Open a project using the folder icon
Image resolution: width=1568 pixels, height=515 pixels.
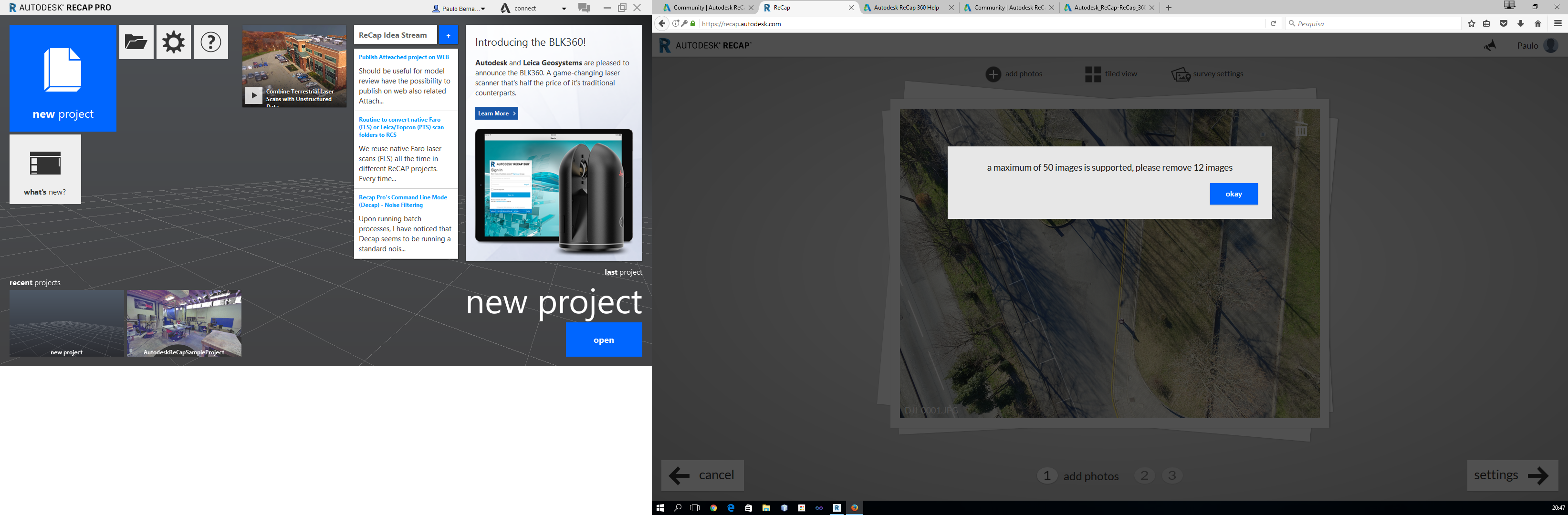pos(136,41)
